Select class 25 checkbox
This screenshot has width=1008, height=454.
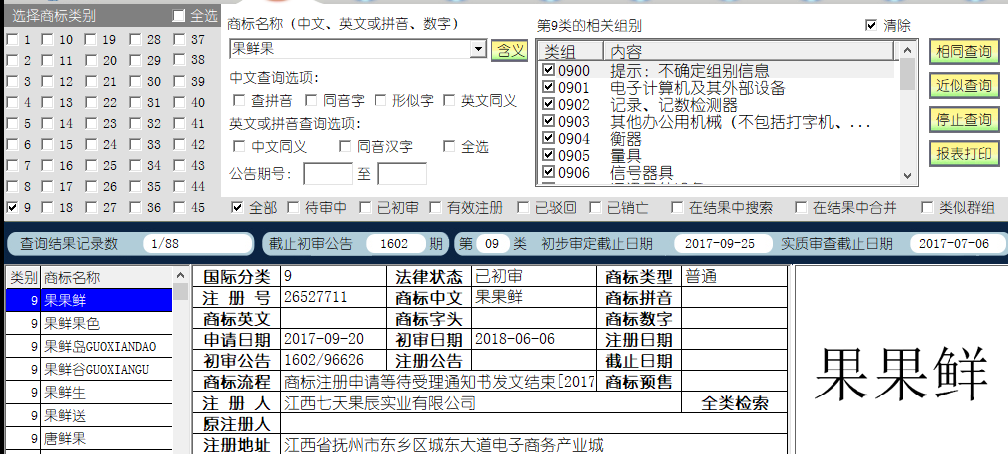(91, 166)
